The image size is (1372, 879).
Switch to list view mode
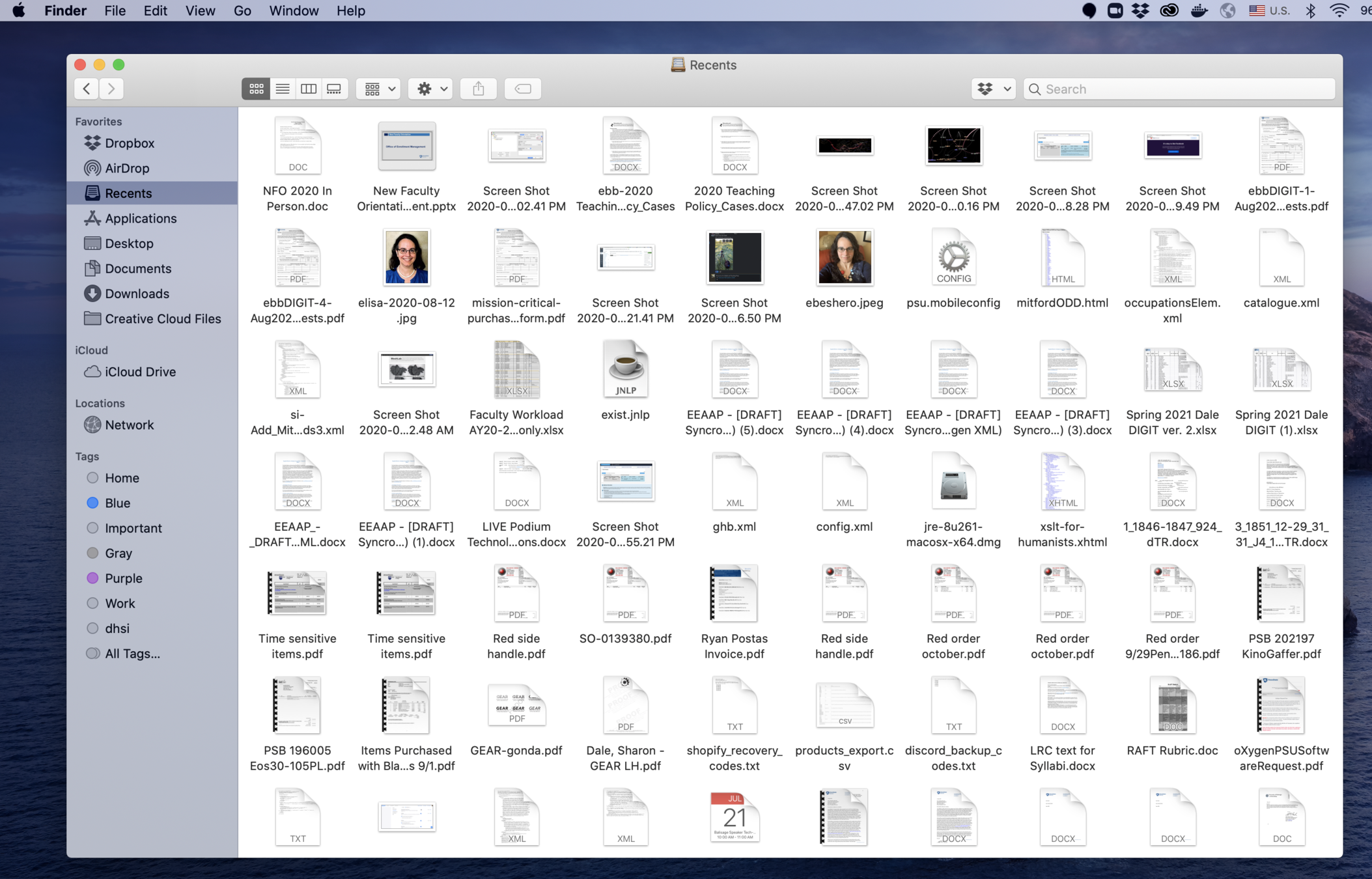coord(282,89)
